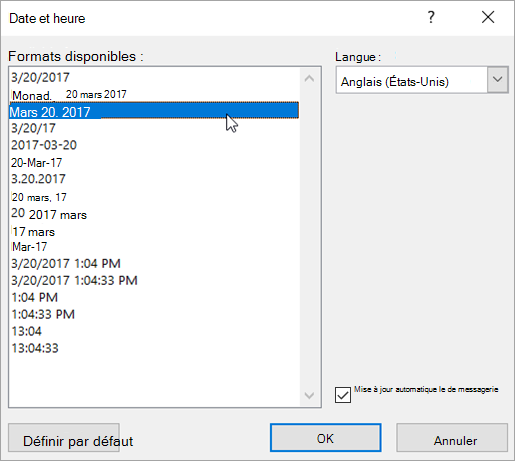Toggle the Mise à jour automatique checkbox
Screen dimensions: 515x461
click(343, 395)
